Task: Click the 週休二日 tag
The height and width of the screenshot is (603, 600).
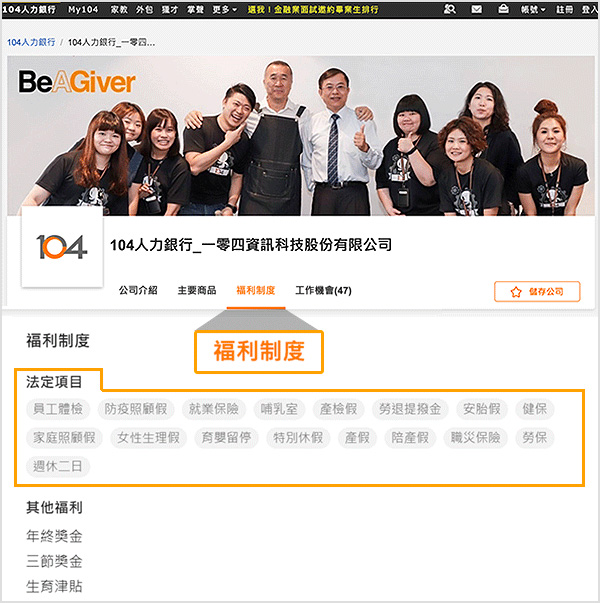Action: [x=58, y=466]
